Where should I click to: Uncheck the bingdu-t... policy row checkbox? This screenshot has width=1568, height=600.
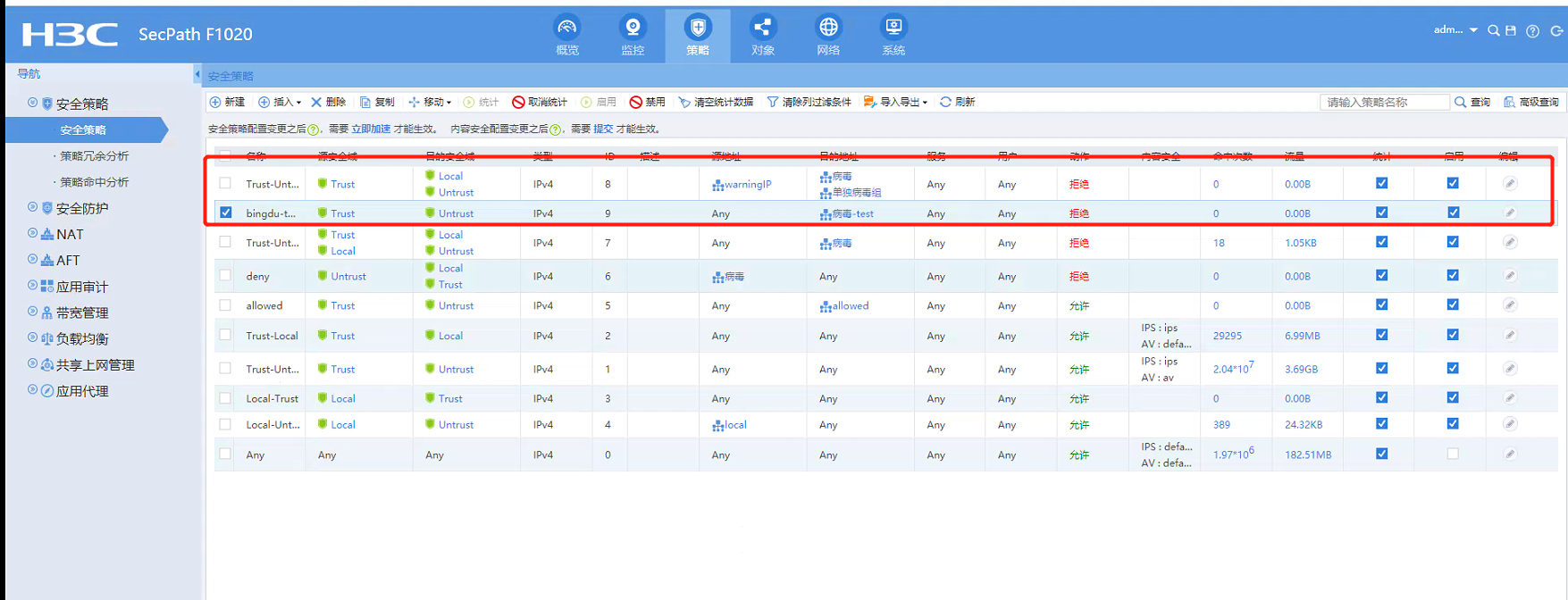coord(226,212)
